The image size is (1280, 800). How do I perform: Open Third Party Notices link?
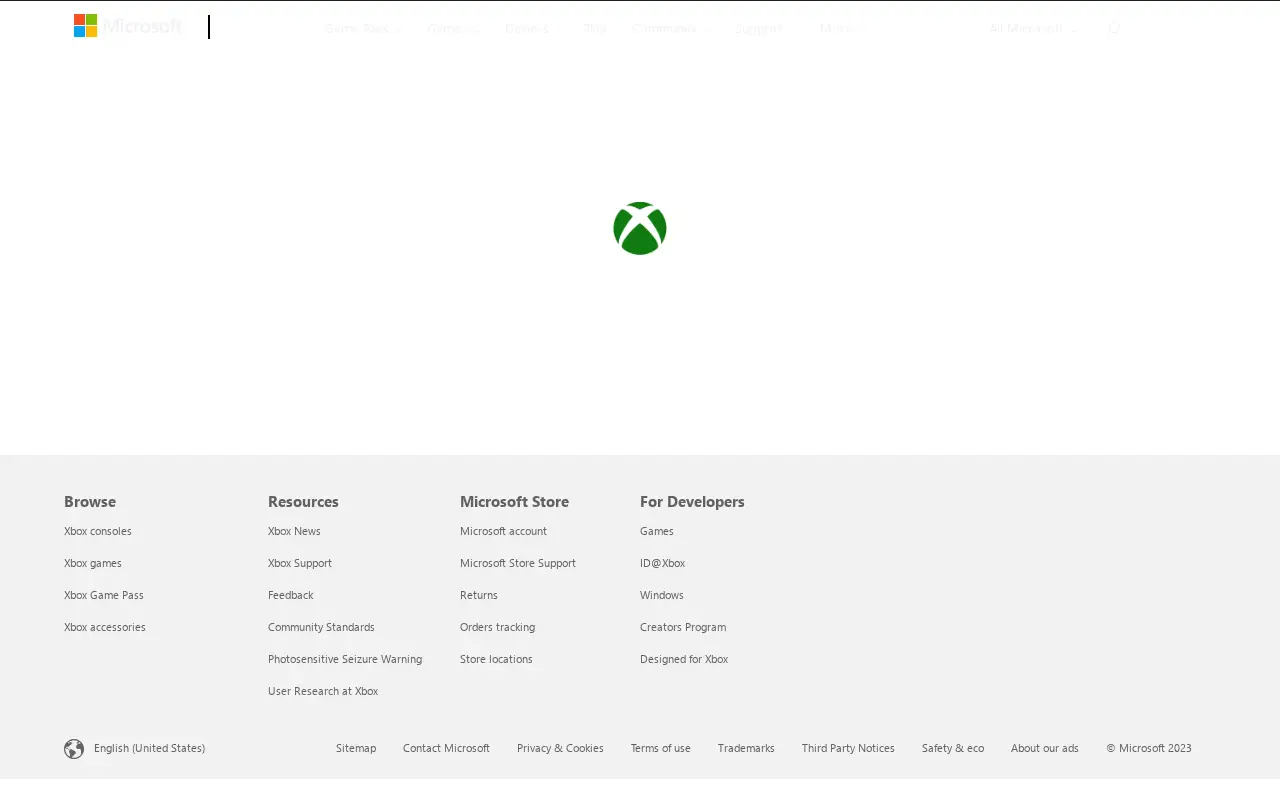pos(848,748)
